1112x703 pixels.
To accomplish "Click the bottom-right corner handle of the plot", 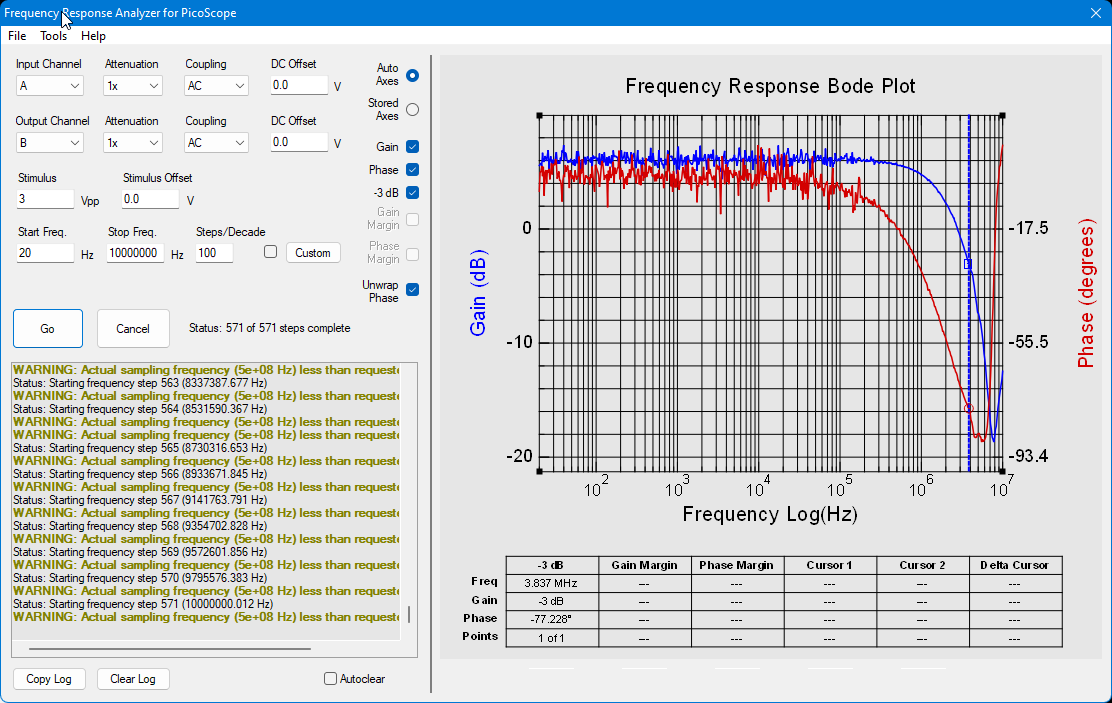I will click(x=1002, y=471).
